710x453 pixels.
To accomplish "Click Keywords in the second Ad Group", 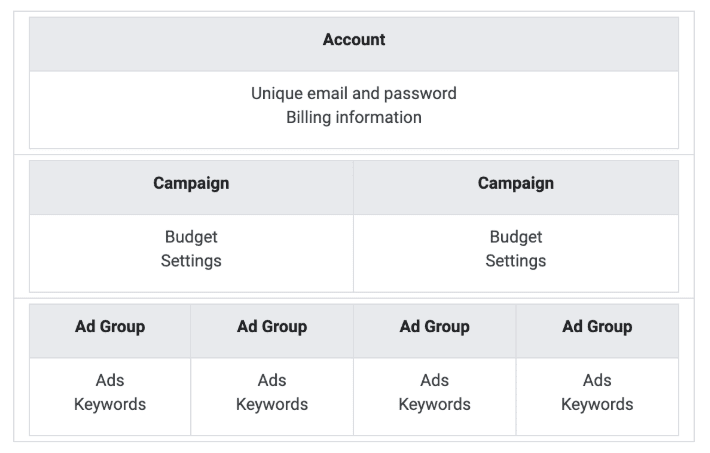I will 272,405.
